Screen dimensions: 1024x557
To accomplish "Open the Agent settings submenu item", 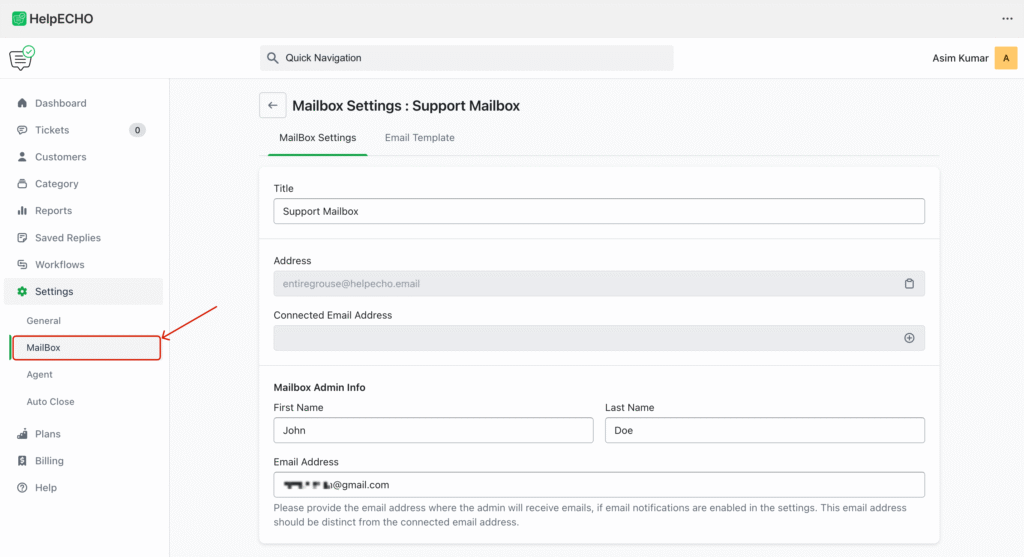I will tap(40, 375).
